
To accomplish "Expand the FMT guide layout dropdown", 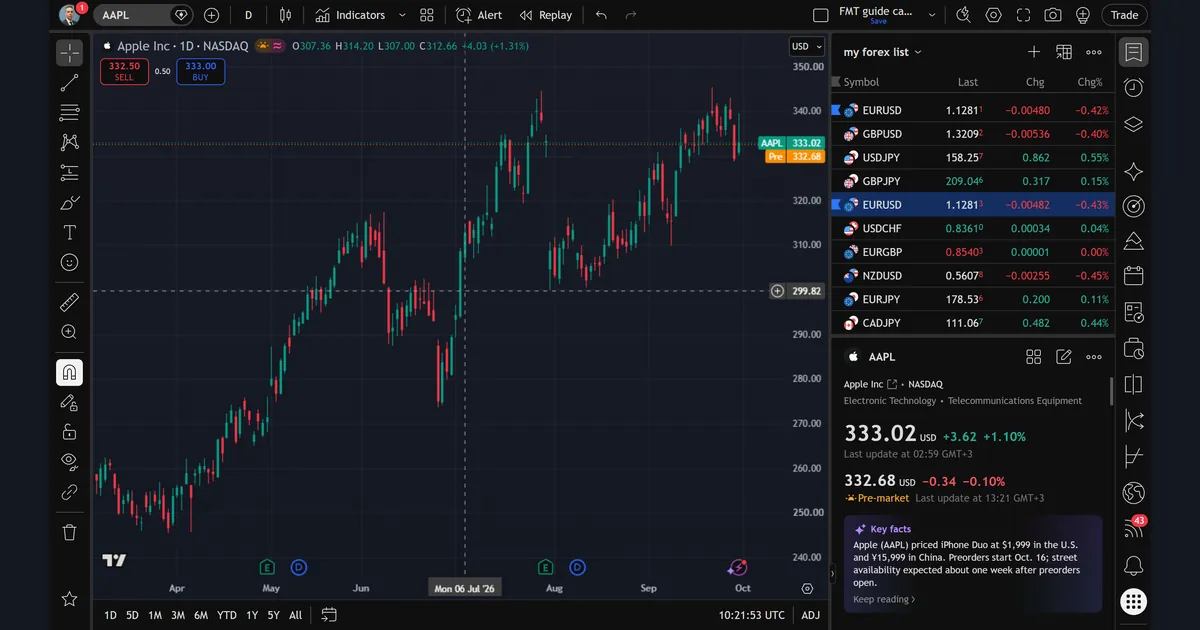I will pyautogui.click(x=932, y=15).
